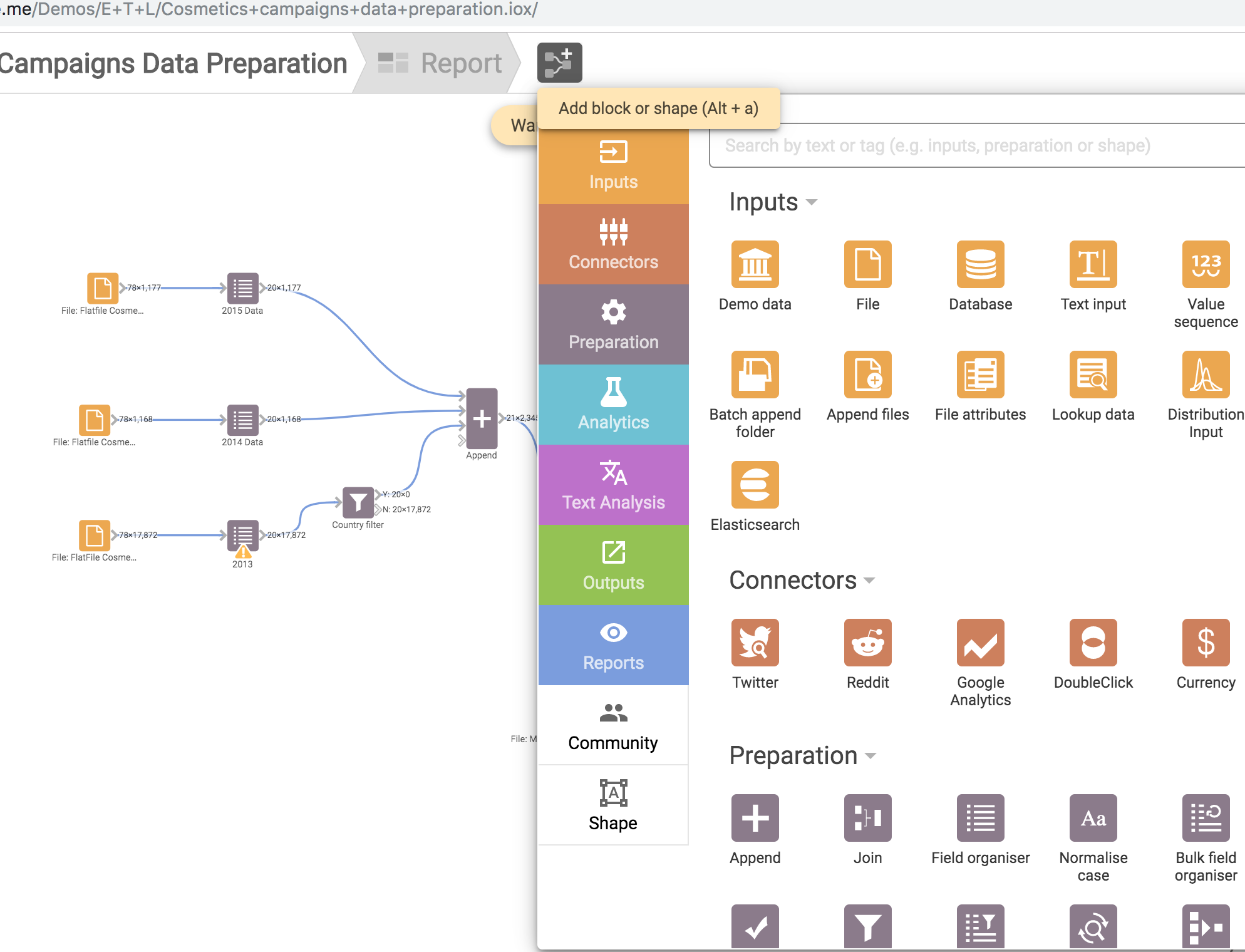Viewport: 1245px width, 952px height.
Task: Collapse the Preparation section
Action: [x=870, y=757]
